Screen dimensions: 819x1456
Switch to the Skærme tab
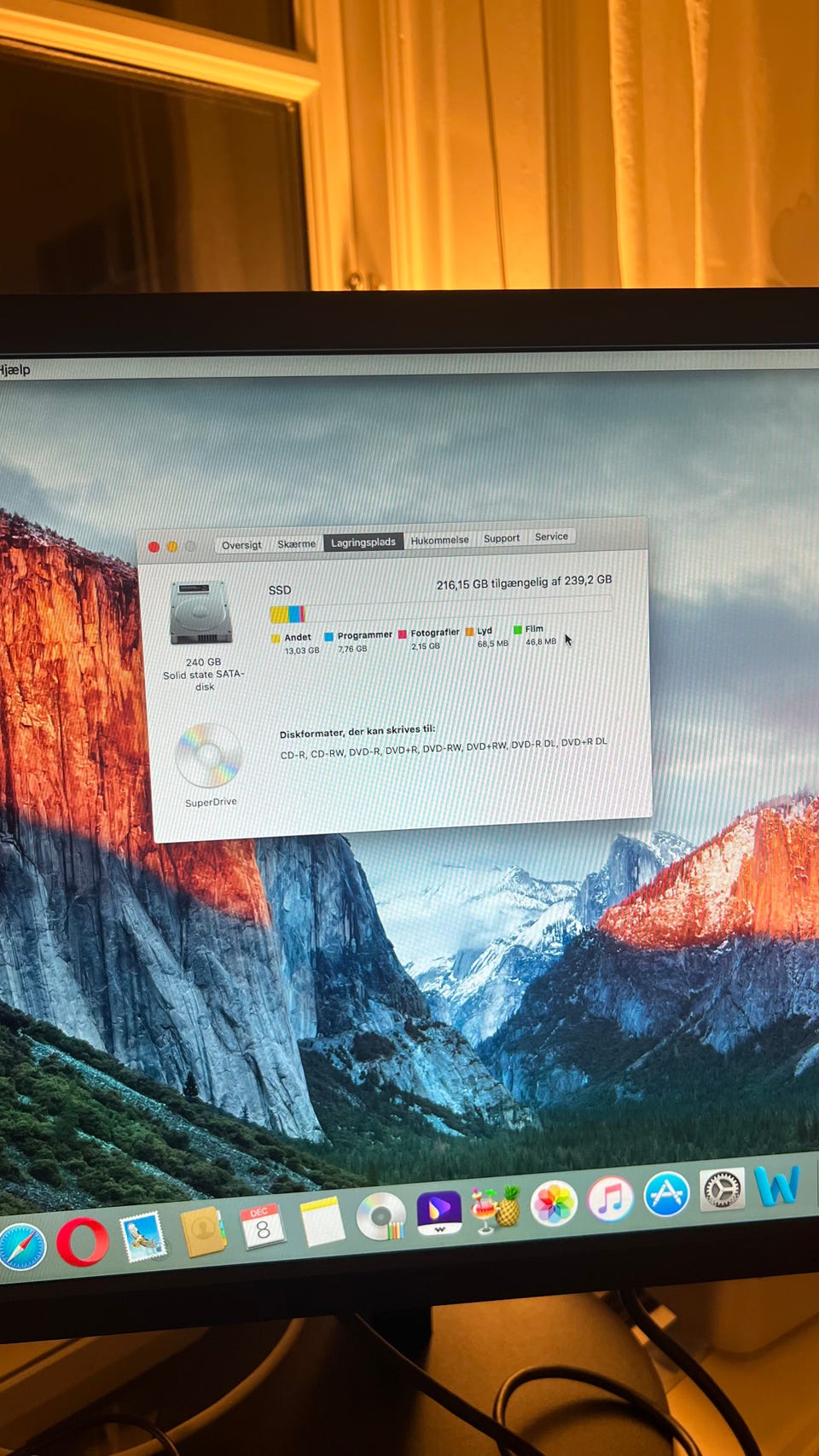pyautogui.click(x=296, y=543)
